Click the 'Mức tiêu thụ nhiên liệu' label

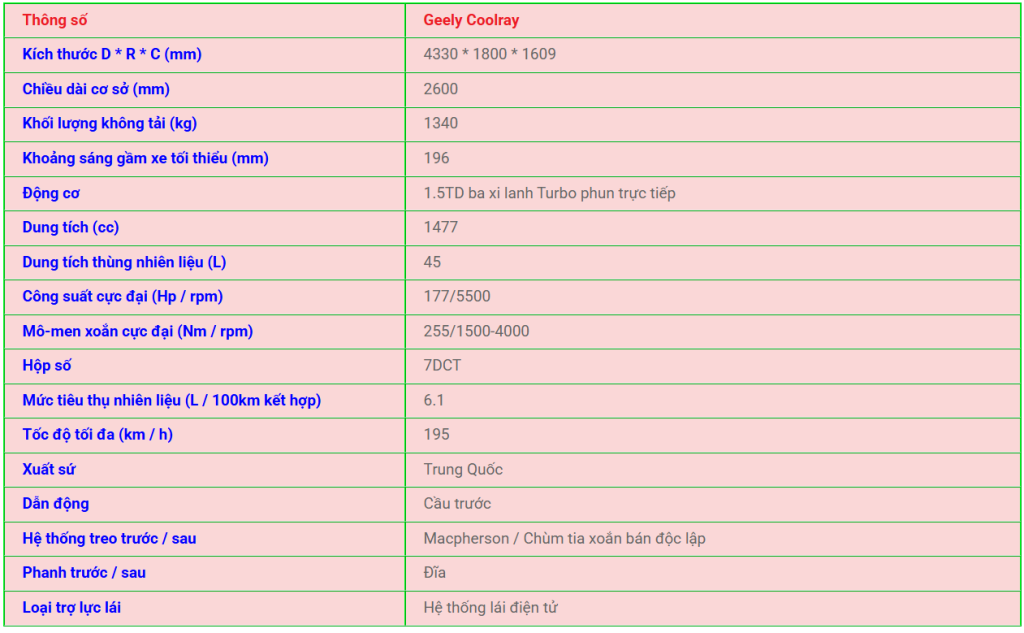coord(171,400)
